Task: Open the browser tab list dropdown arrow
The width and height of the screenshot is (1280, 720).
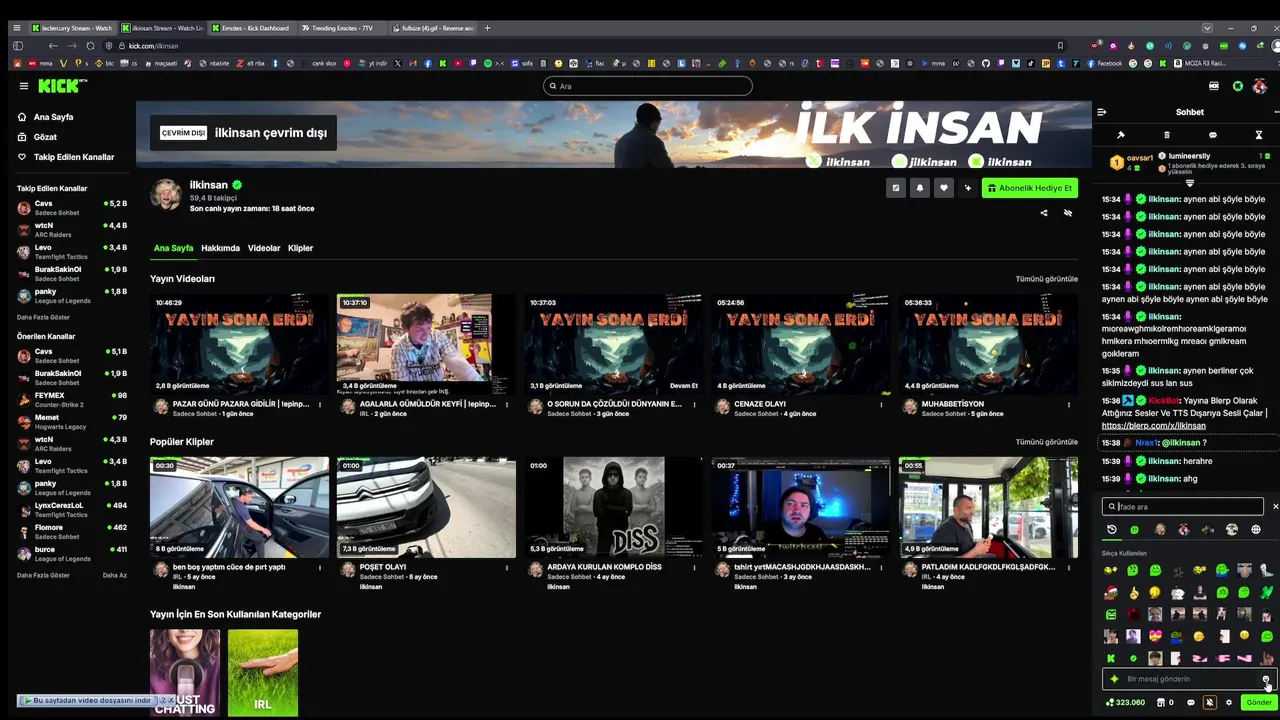Action: [x=1207, y=28]
